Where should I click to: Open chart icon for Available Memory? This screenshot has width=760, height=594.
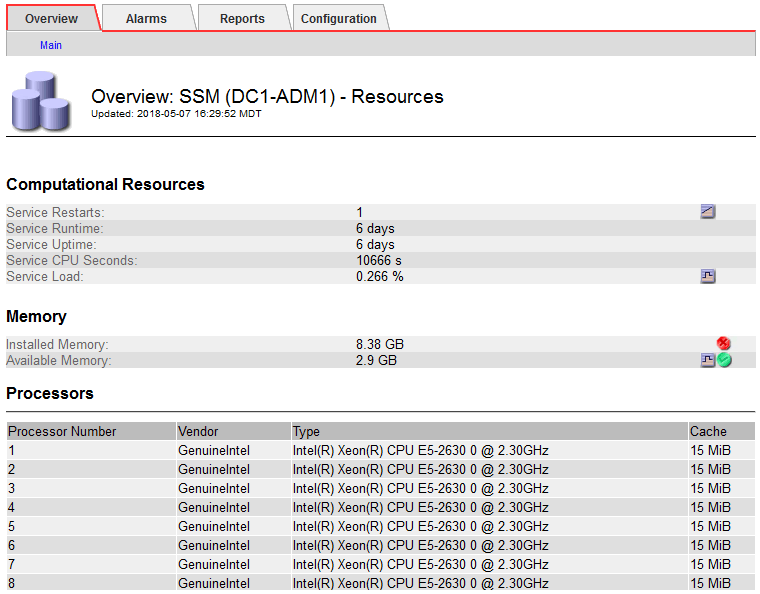(708, 360)
